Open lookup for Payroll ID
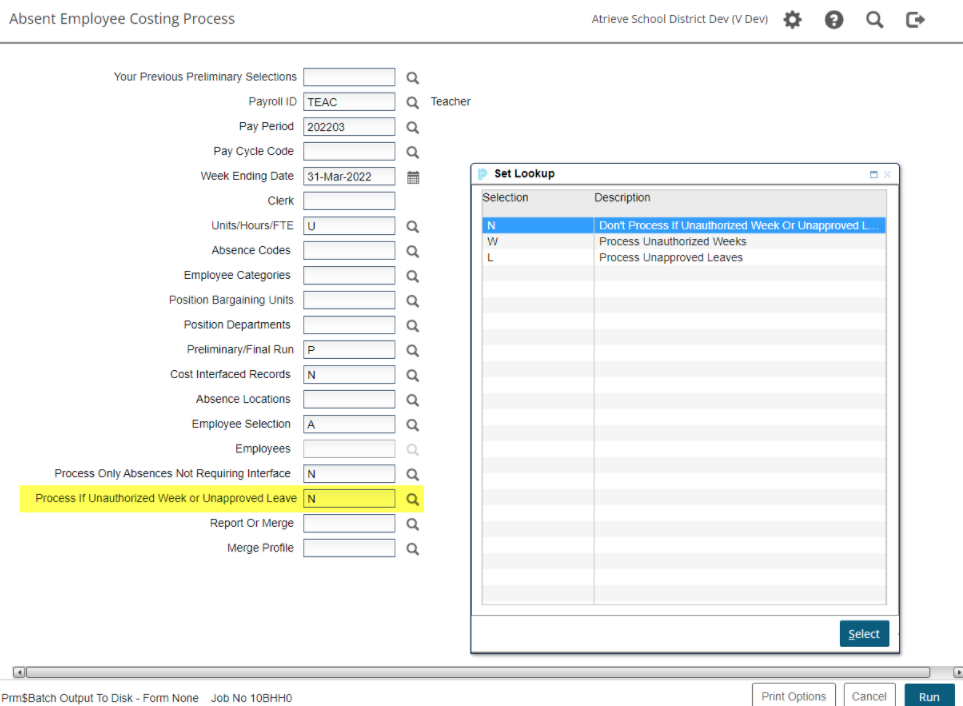963x706 pixels. pyautogui.click(x=412, y=103)
